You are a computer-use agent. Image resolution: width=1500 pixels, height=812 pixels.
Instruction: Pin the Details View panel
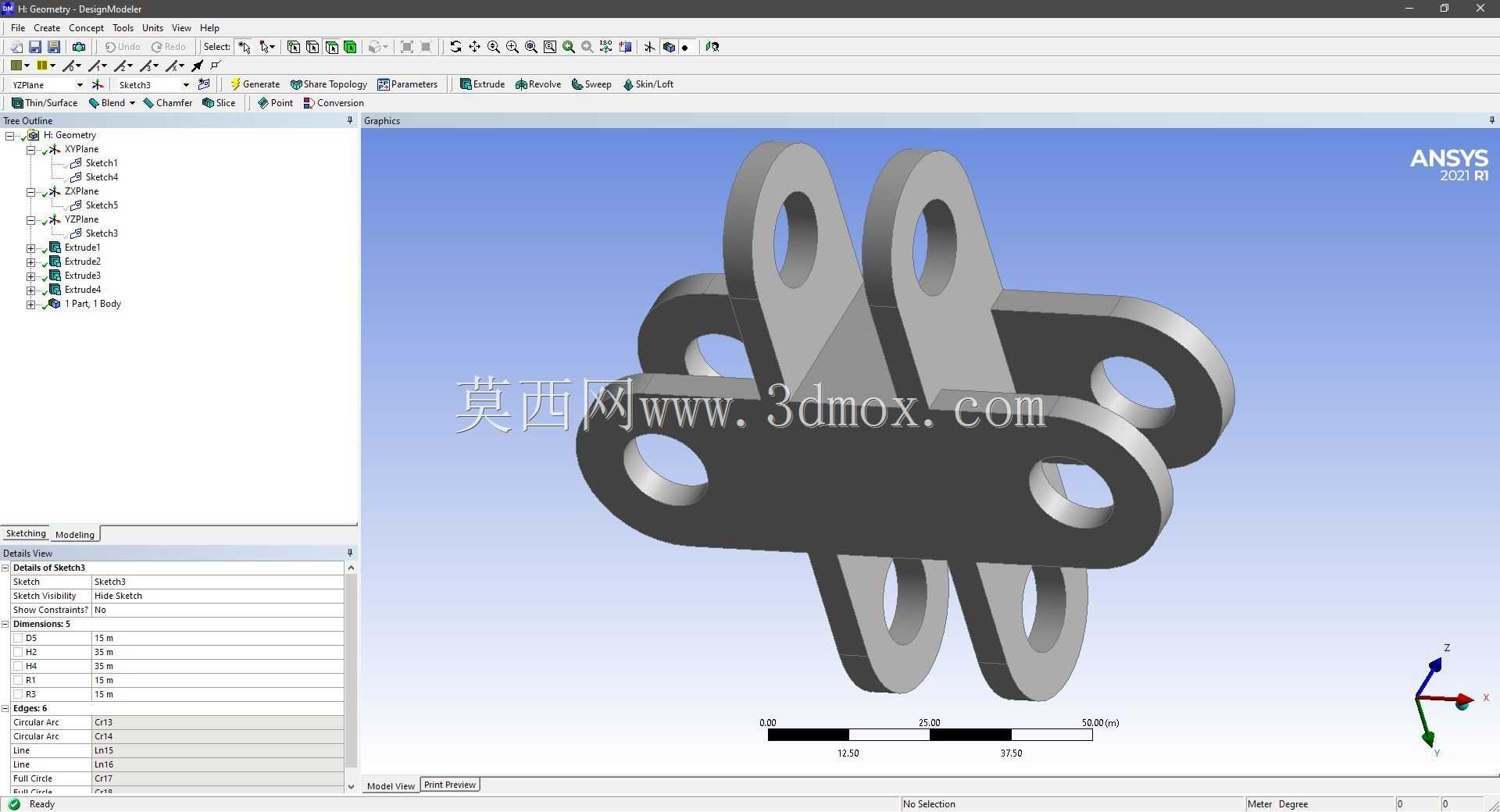[350, 553]
